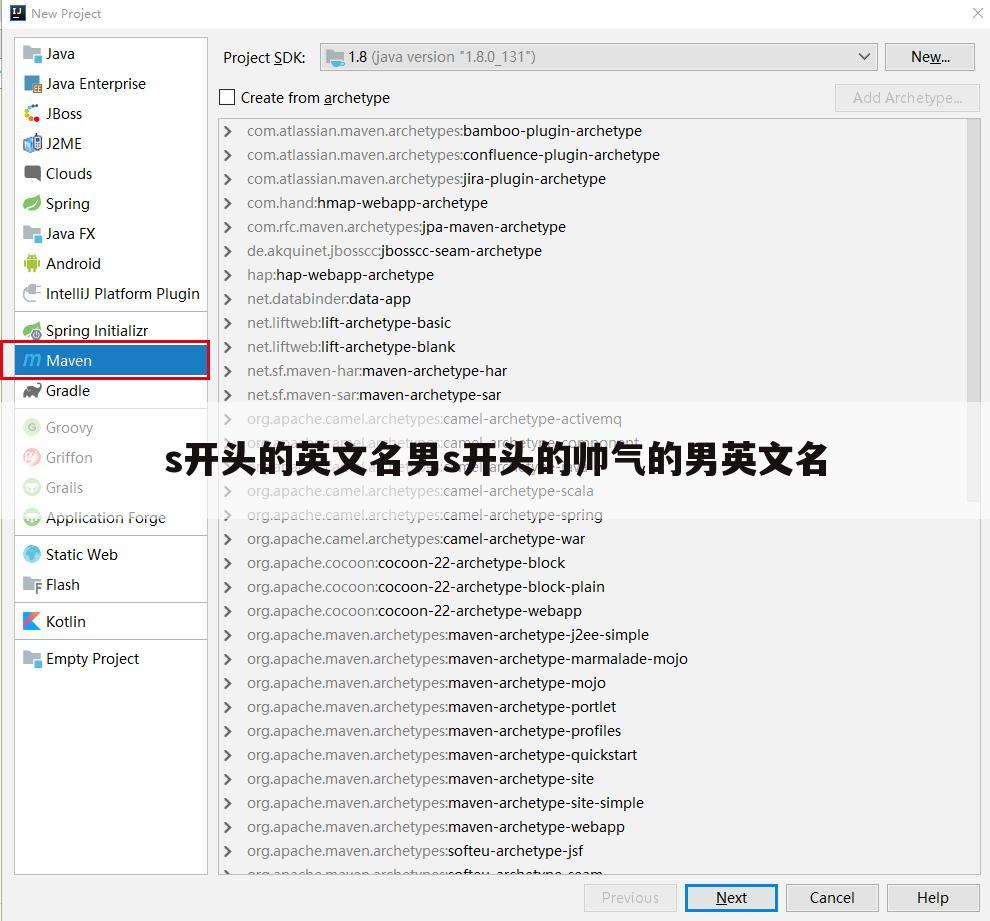Image resolution: width=990 pixels, height=921 pixels.
Task: Click the Spring Initializr icon
Action: (32, 330)
